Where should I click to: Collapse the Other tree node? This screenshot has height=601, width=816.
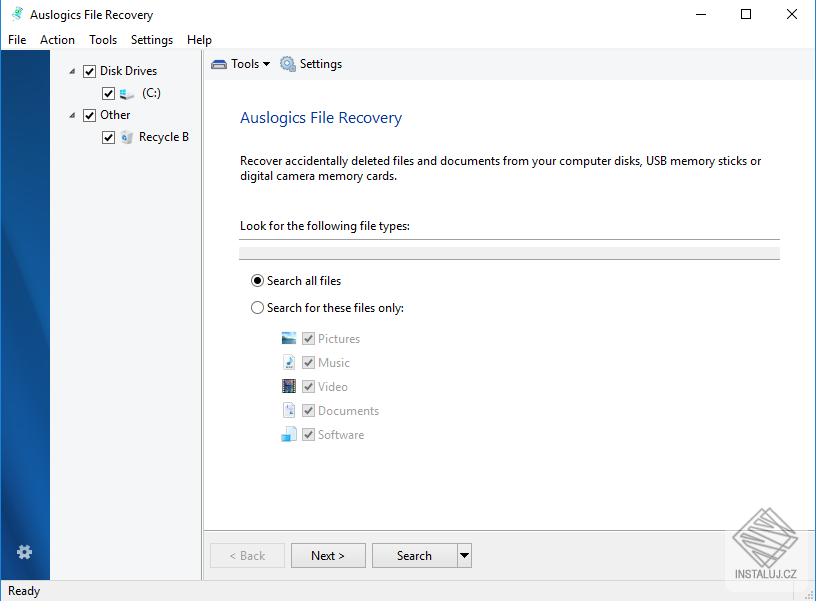coord(71,114)
